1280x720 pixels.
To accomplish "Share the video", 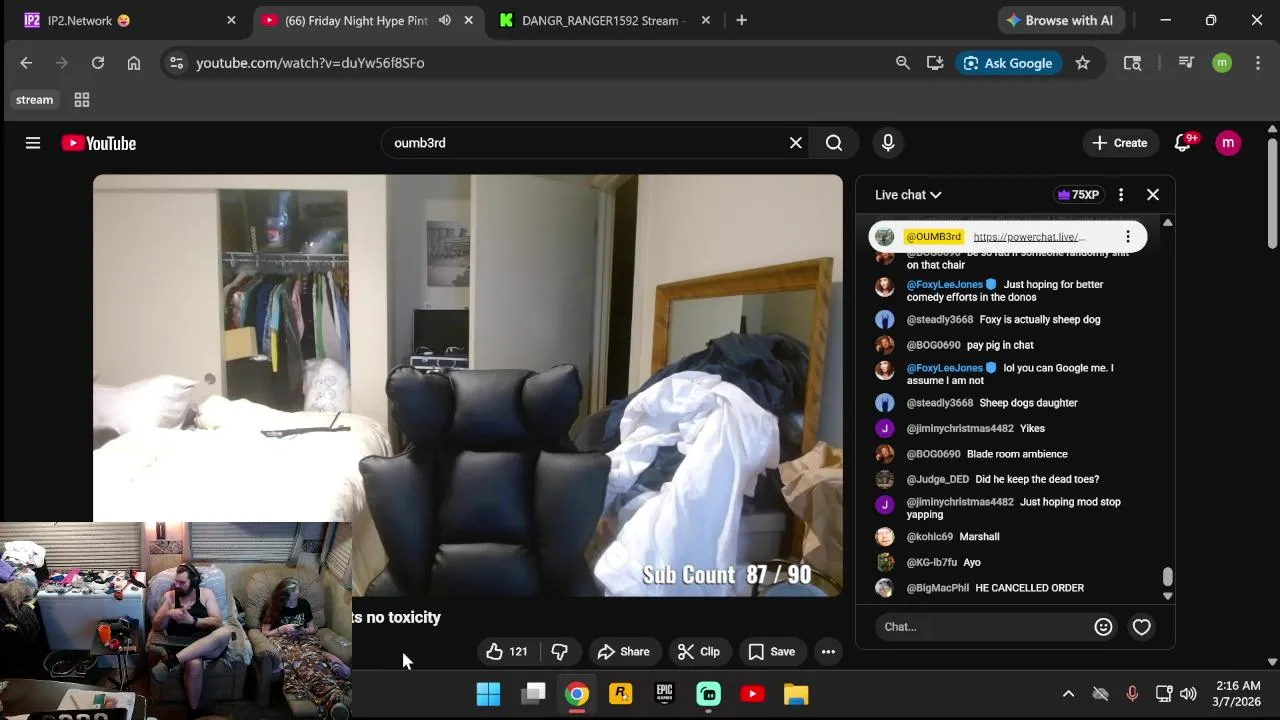I will (x=624, y=652).
